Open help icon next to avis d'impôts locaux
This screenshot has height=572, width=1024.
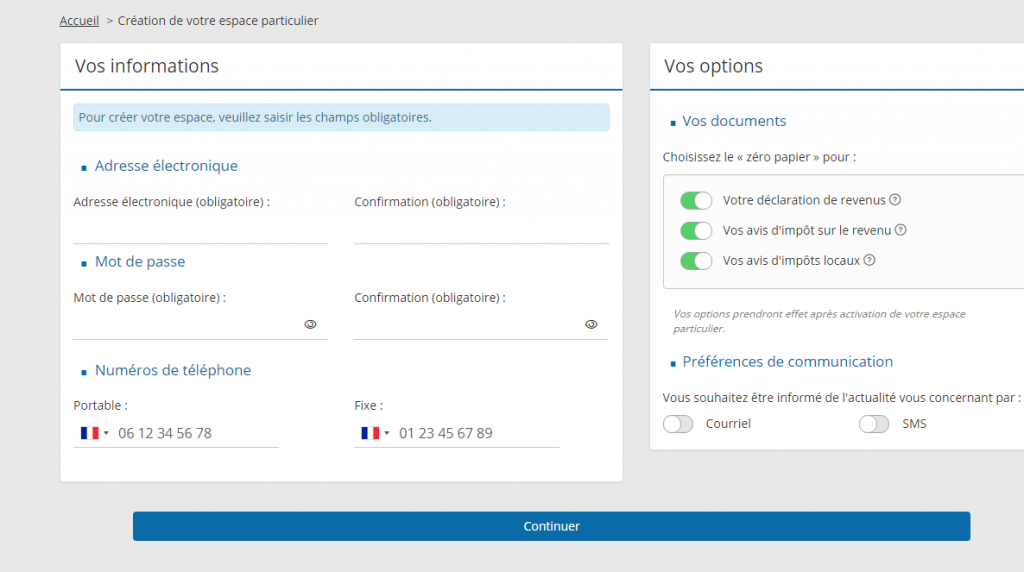click(x=869, y=260)
